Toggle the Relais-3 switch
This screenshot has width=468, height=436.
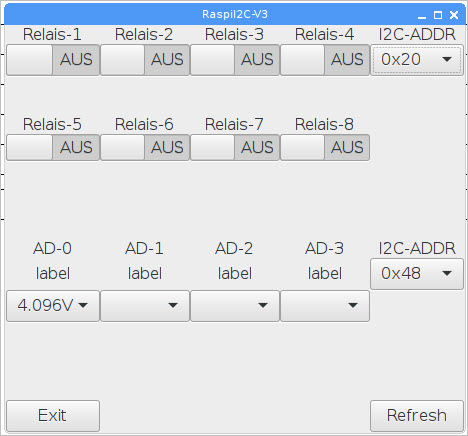tap(235, 60)
